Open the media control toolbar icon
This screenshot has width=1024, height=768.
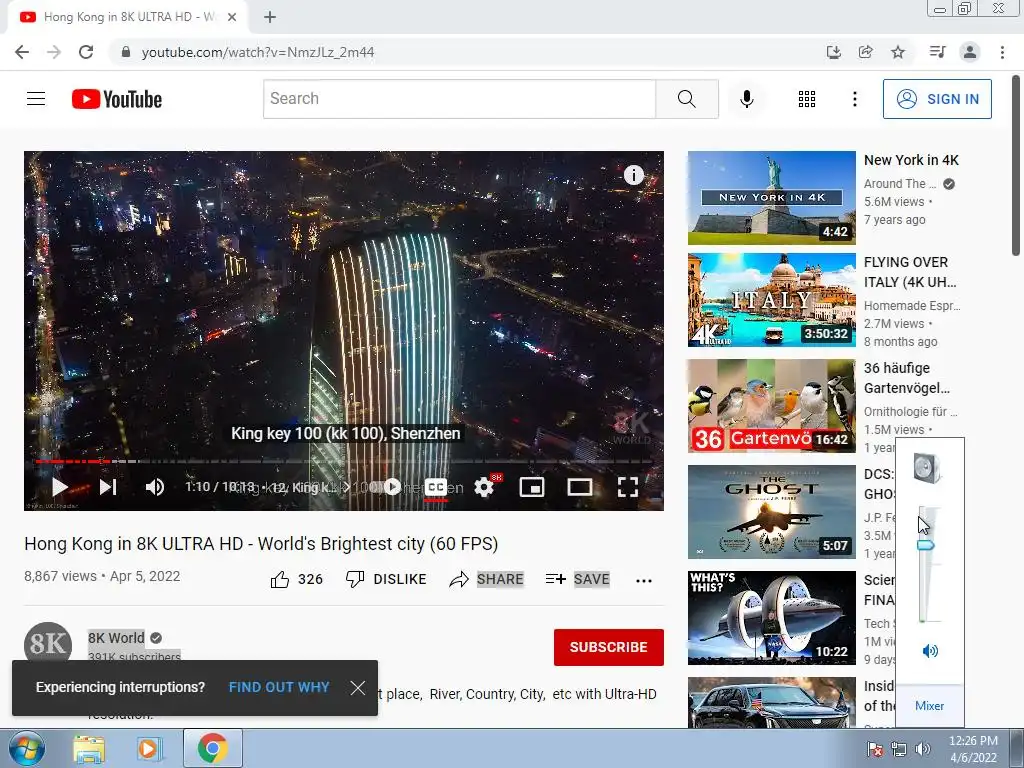[x=937, y=52]
